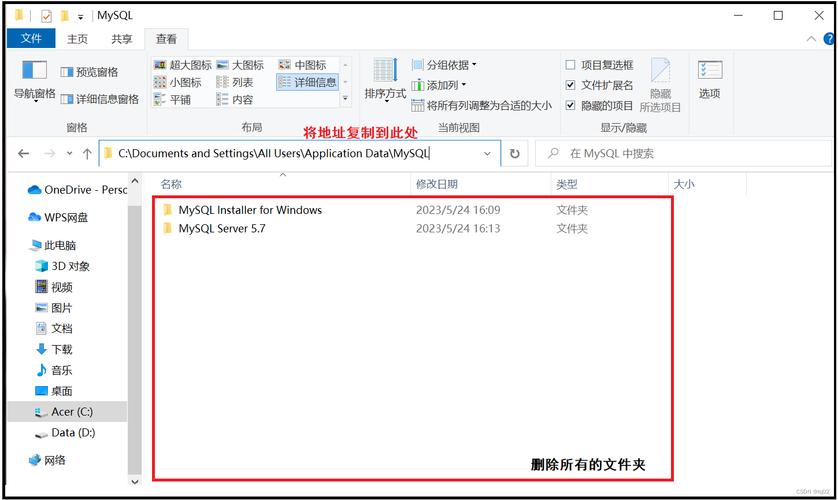Open Options (选项) button
Image resolution: width=838 pixels, height=500 pixels.
pos(710,80)
